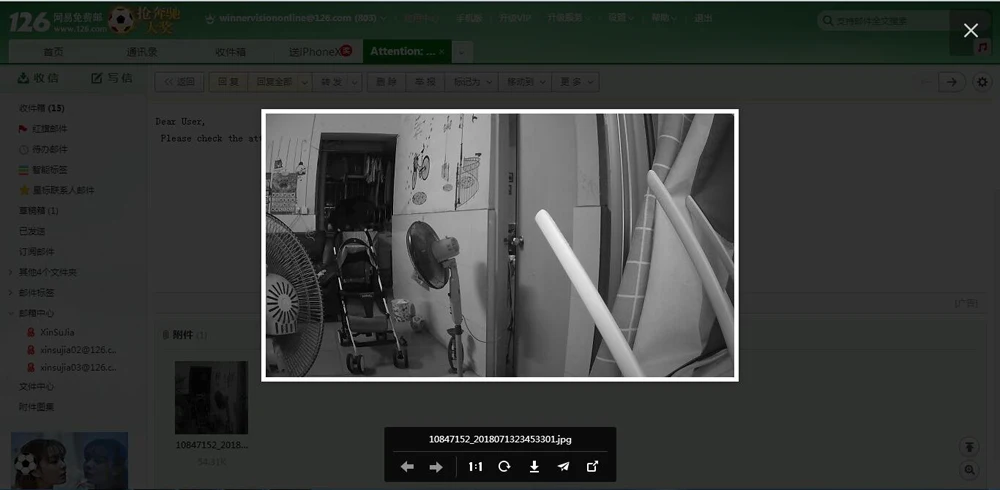Open the tab list dropdown arrow

[462, 52]
